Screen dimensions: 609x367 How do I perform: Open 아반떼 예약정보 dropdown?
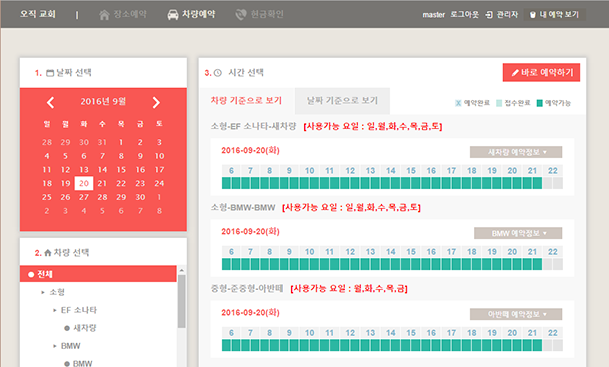pos(516,314)
